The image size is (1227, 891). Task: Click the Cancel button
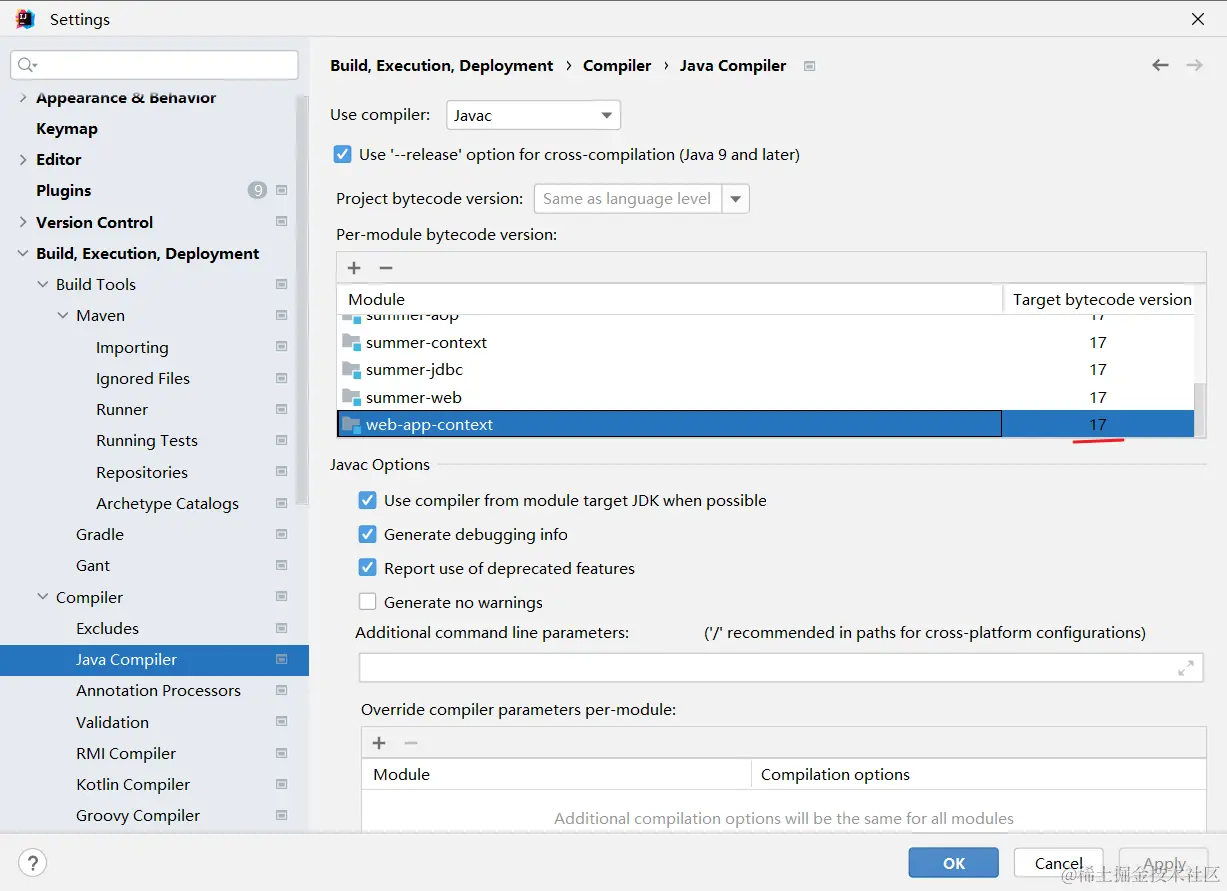(1059, 863)
